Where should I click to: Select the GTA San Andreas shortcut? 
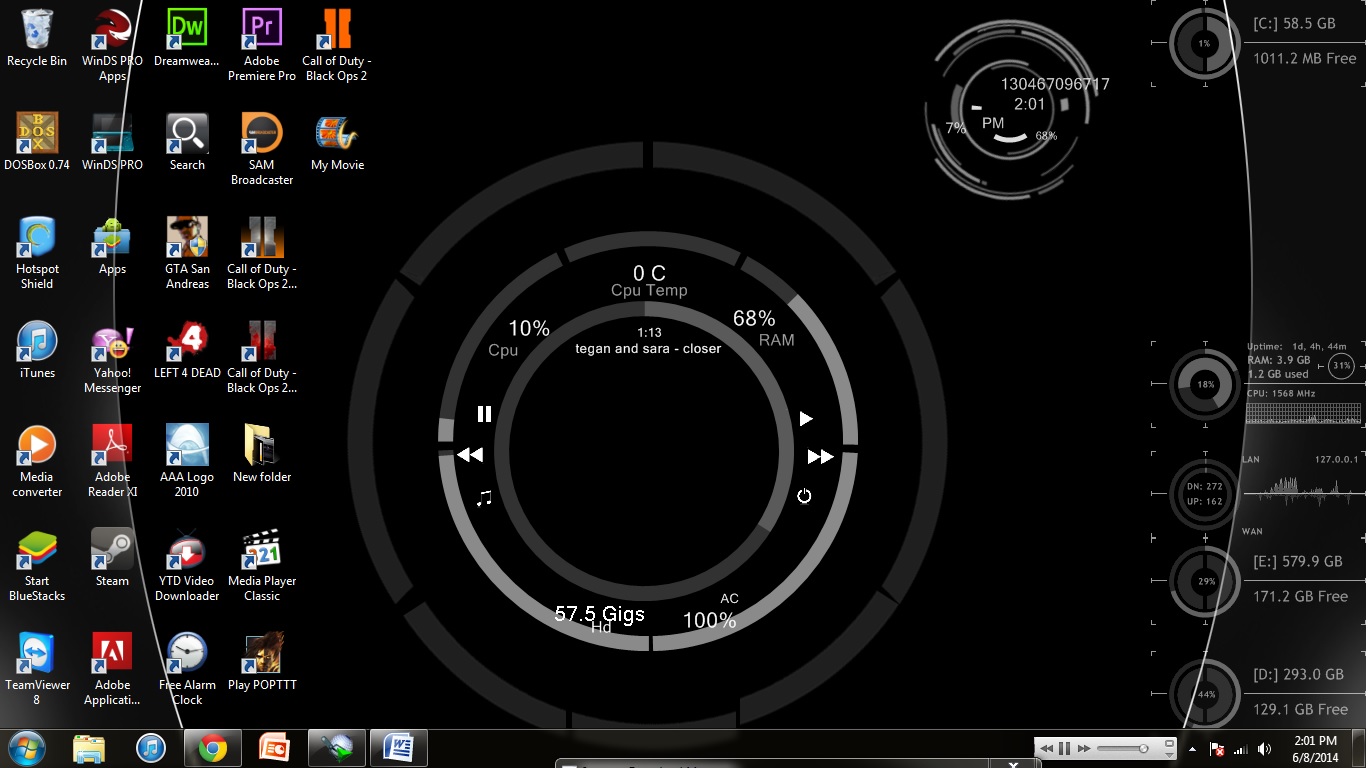coord(187,254)
